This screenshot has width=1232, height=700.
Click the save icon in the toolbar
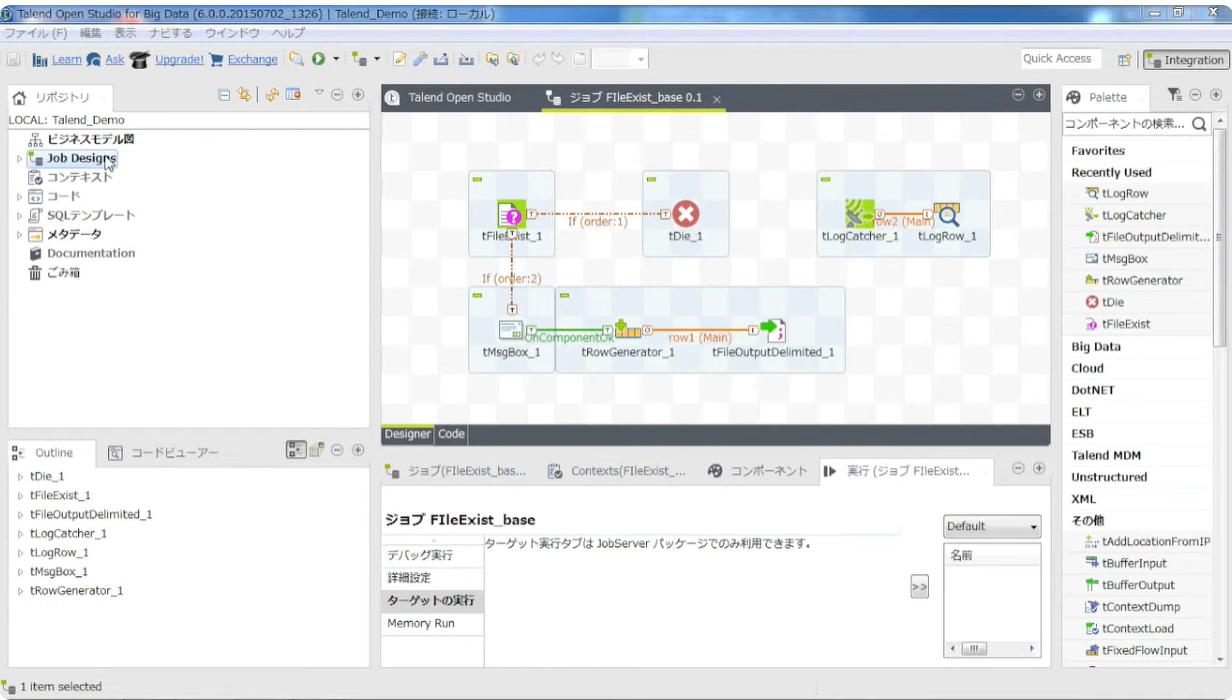point(14,59)
